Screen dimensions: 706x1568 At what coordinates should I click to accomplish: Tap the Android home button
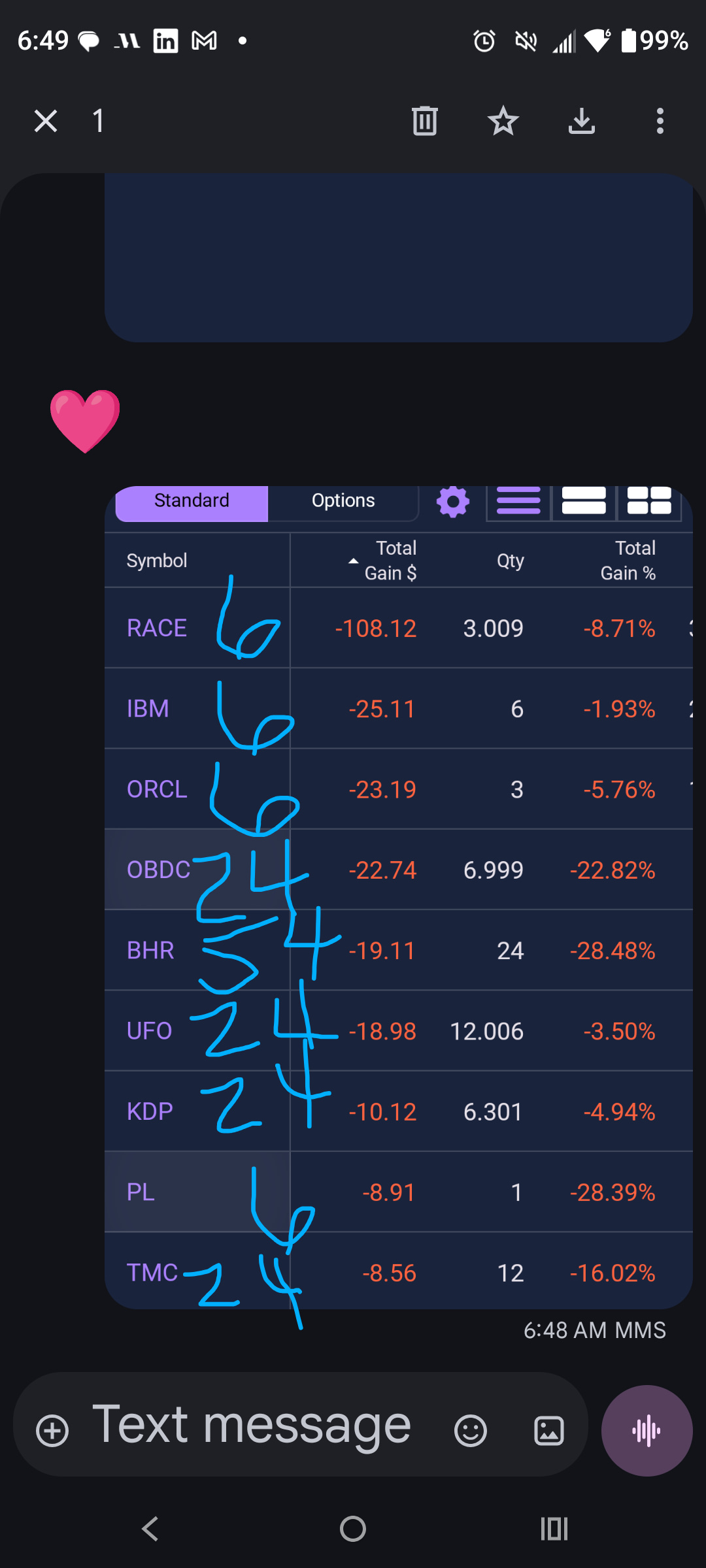(x=353, y=1529)
